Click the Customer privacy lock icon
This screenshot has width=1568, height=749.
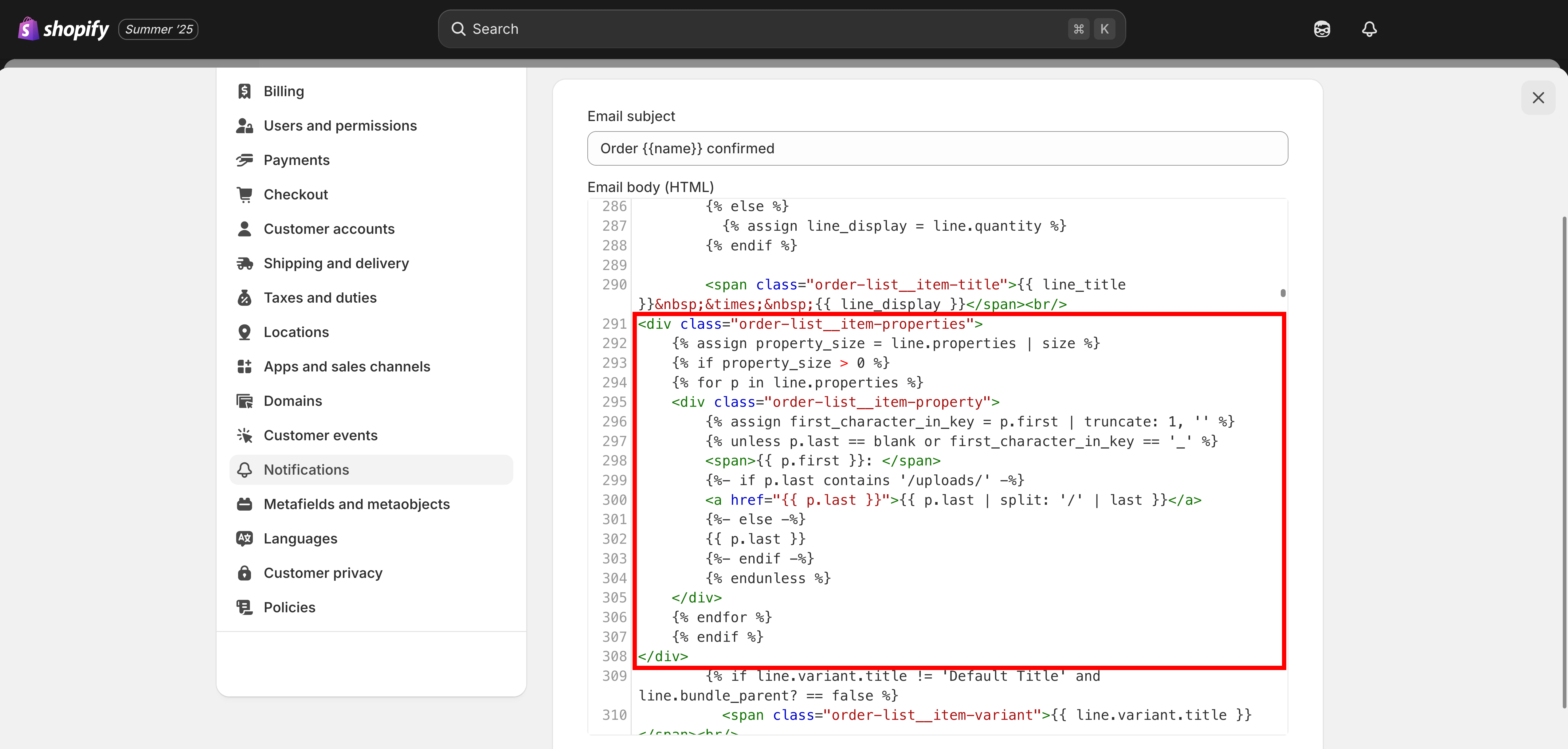[245, 573]
